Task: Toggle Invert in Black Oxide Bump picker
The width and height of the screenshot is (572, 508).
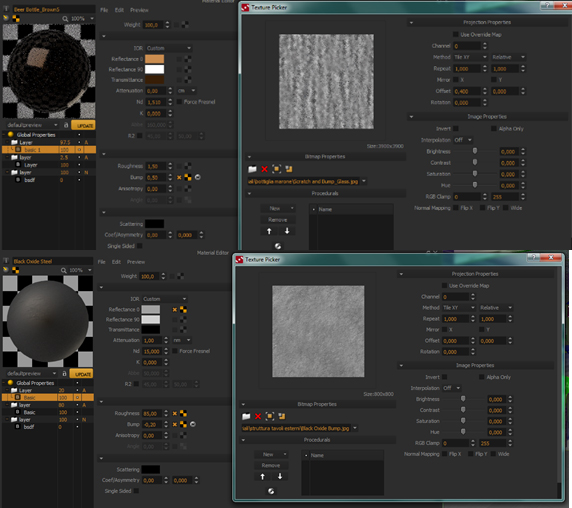Action: click(444, 377)
